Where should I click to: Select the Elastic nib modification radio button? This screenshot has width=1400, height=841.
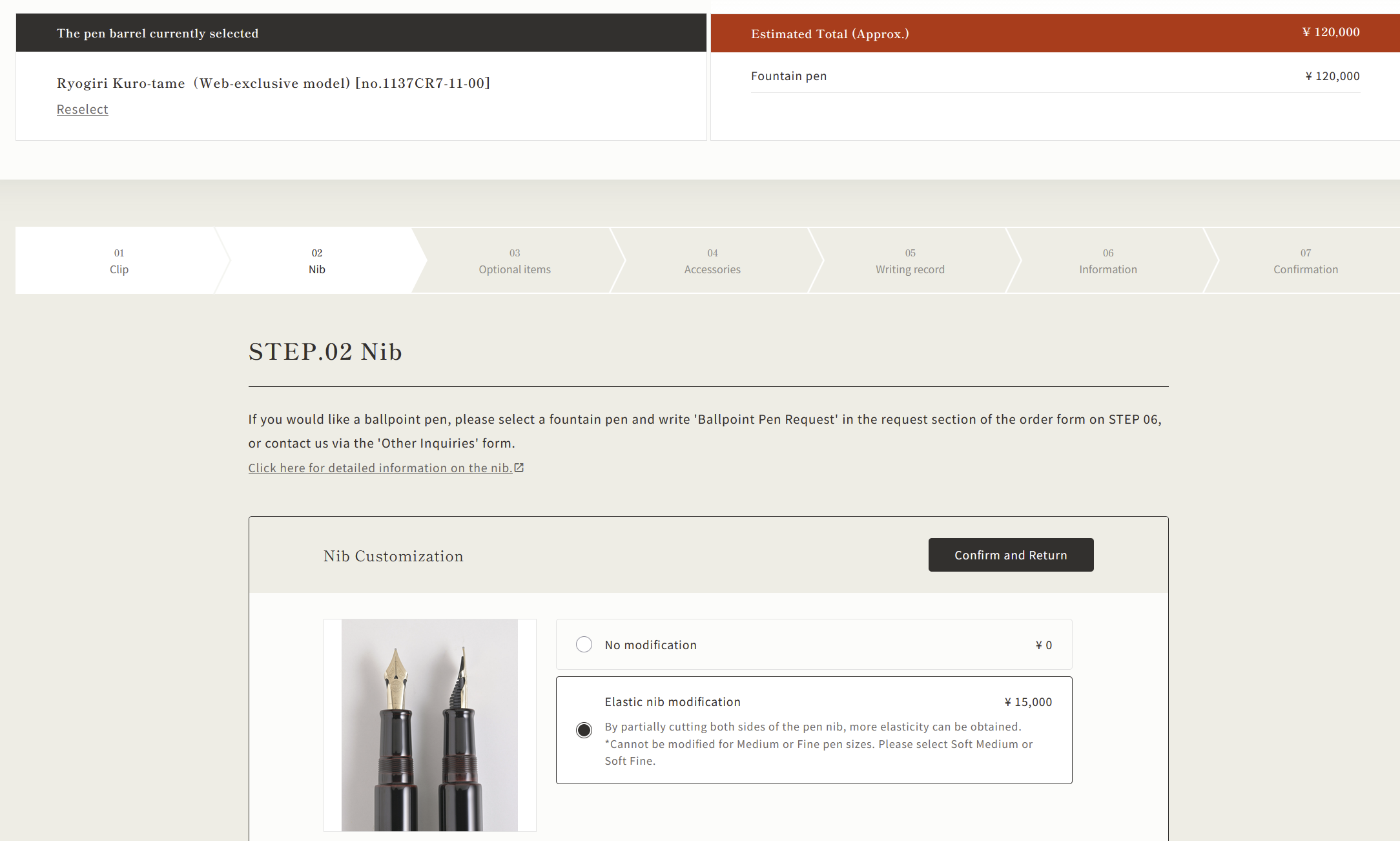pos(584,730)
